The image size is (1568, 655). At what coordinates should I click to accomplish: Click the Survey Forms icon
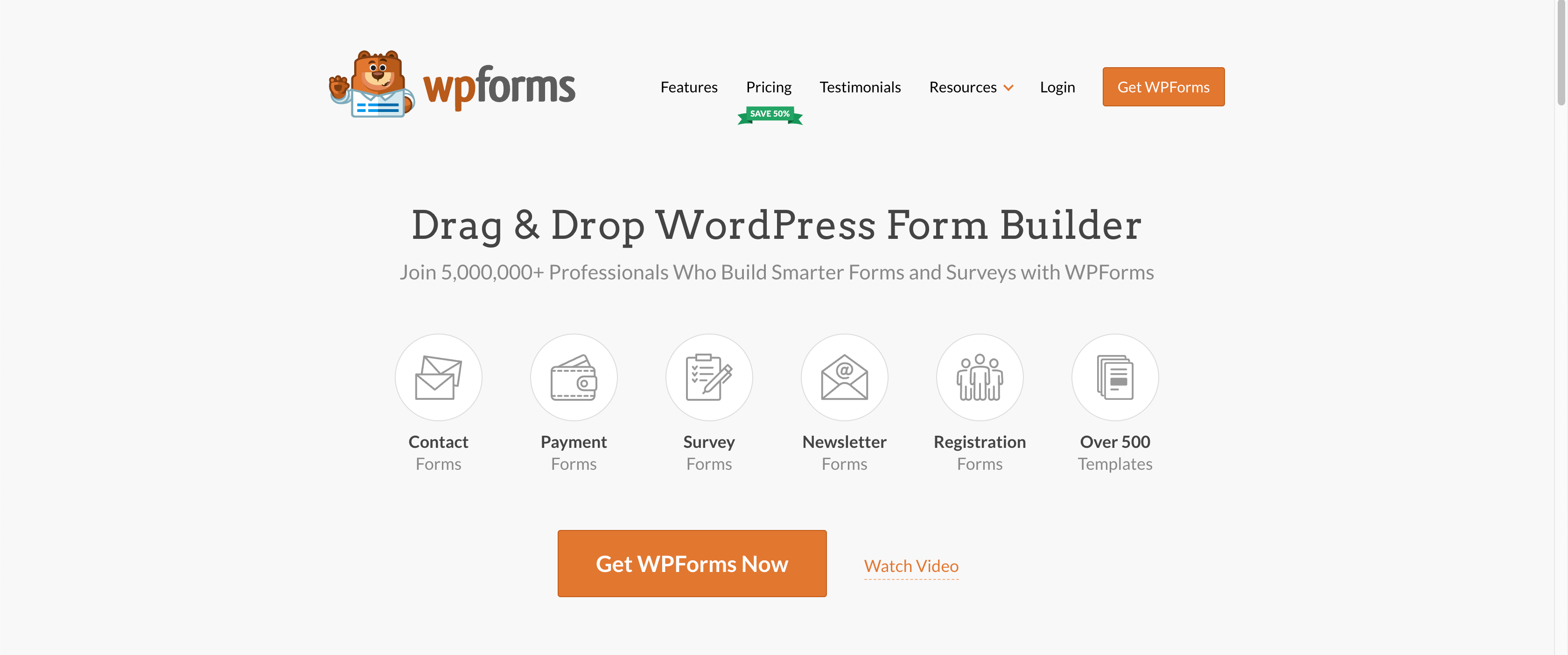709,377
